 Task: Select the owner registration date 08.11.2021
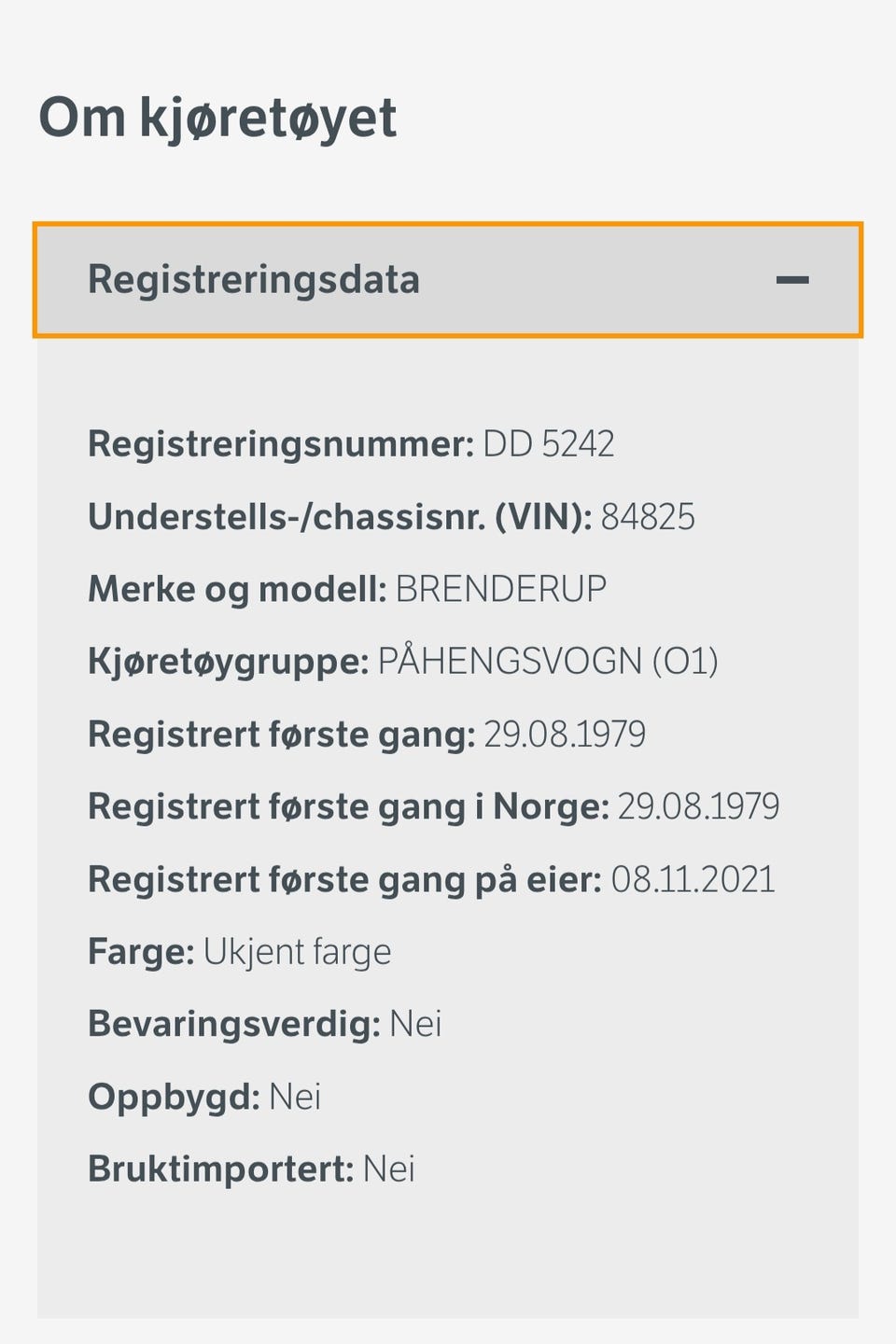pos(693,880)
